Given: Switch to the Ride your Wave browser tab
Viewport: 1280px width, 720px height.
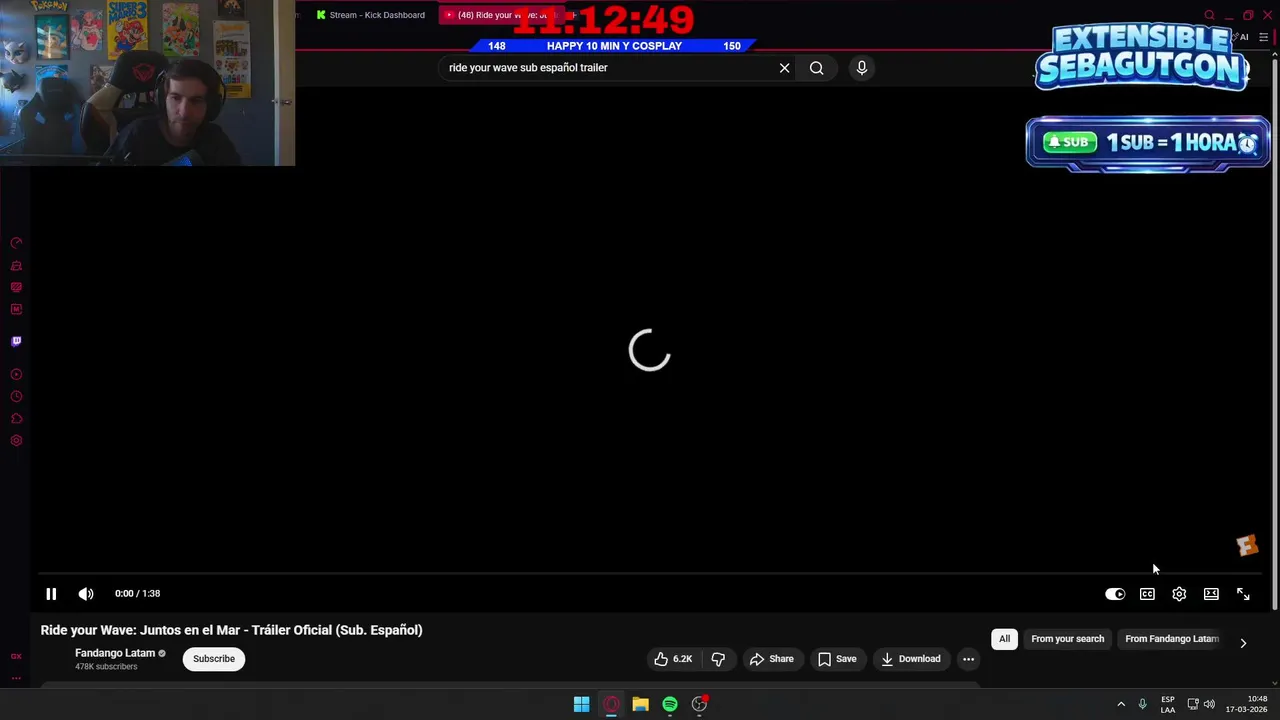Looking at the screenshot, I should tap(500, 15).
